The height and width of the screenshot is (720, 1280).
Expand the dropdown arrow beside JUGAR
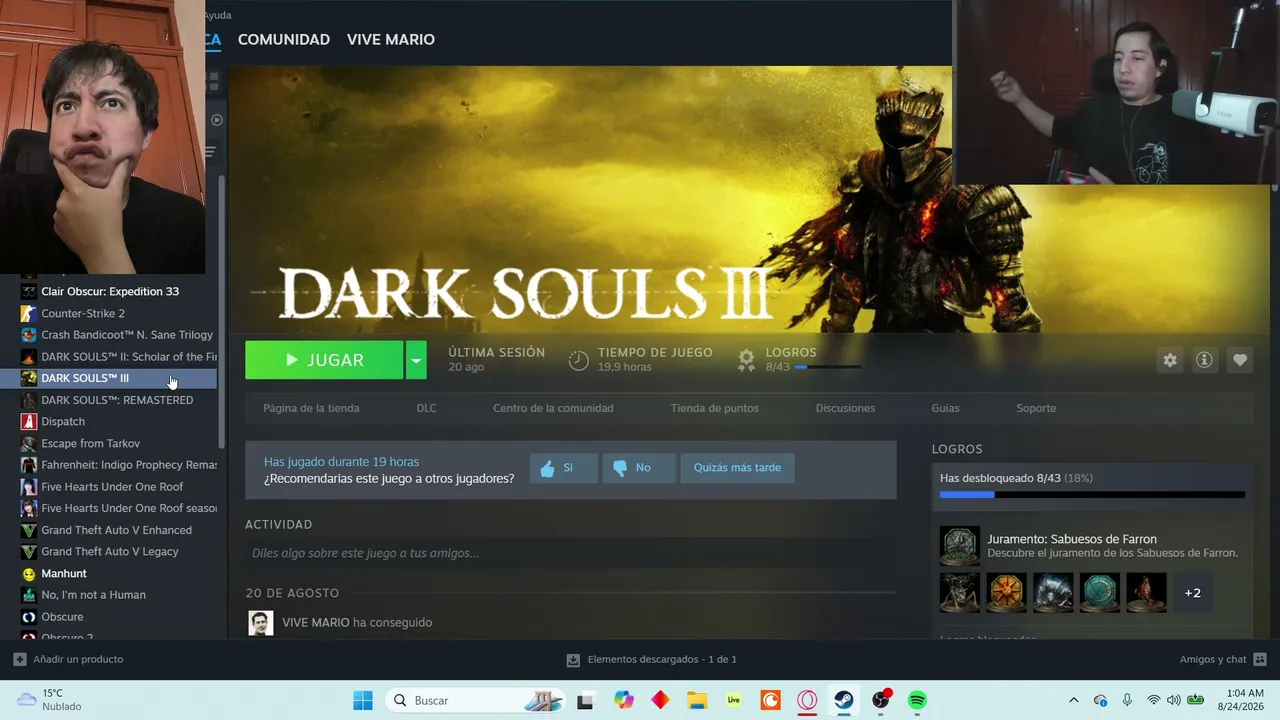pyautogui.click(x=416, y=360)
